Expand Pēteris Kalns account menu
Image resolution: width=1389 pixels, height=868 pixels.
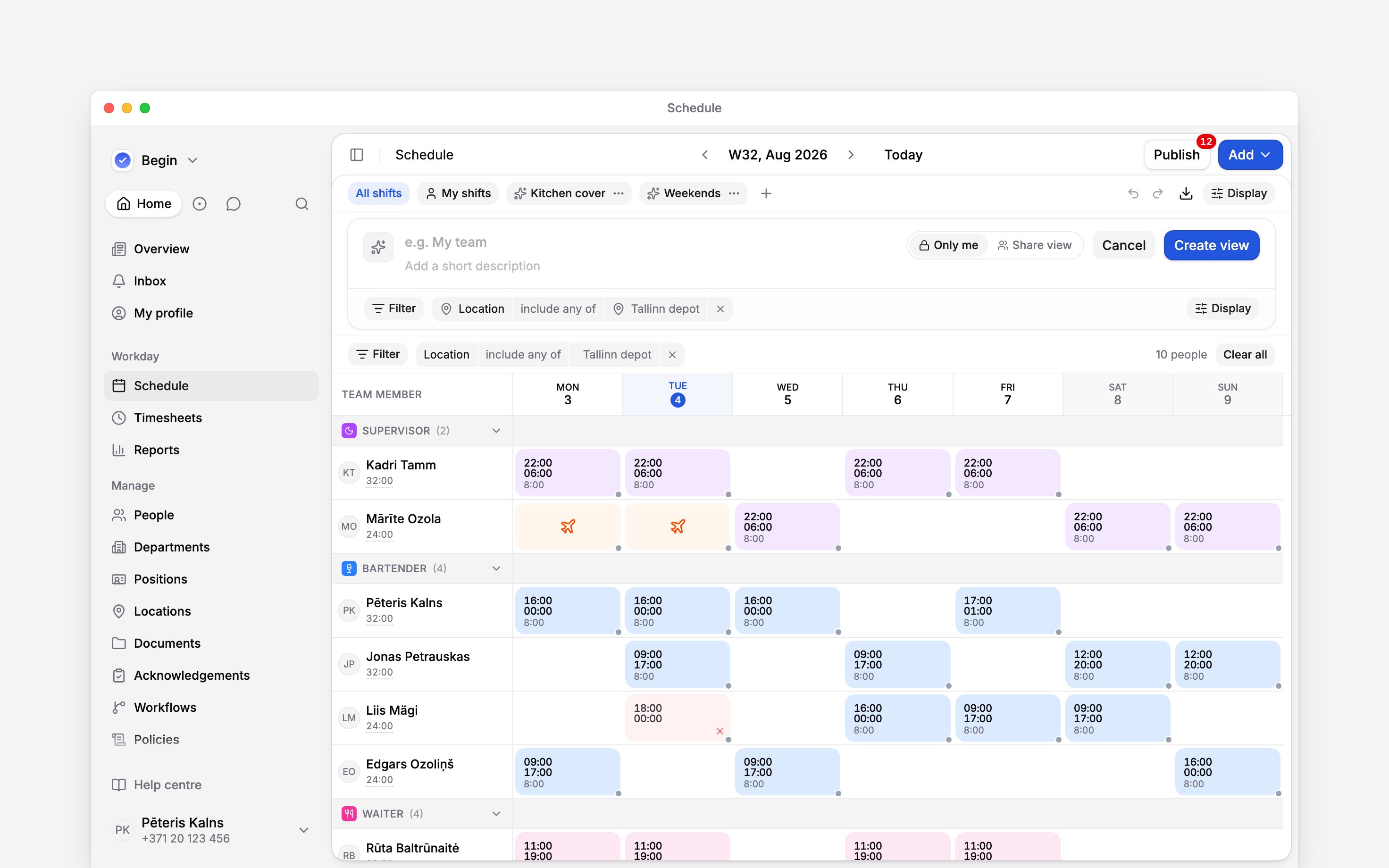coord(304,830)
